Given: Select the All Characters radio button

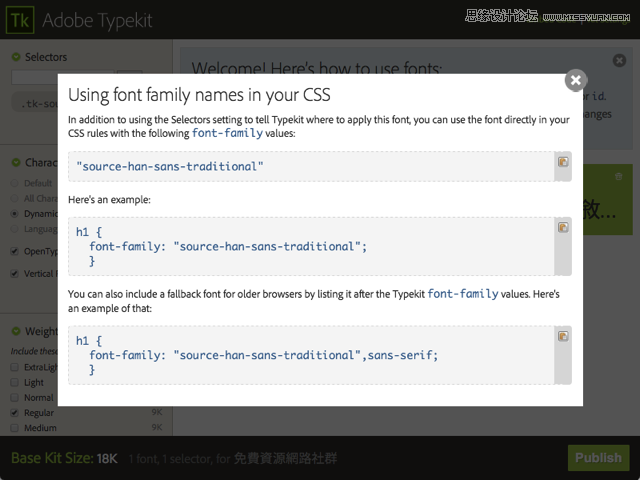Looking at the screenshot, I should click(x=15, y=198).
